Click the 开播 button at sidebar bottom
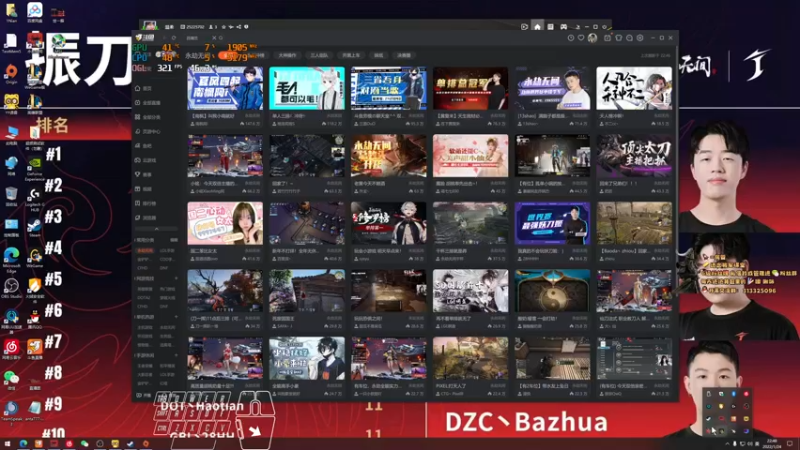Screen dimensions: 800x450 144,395
